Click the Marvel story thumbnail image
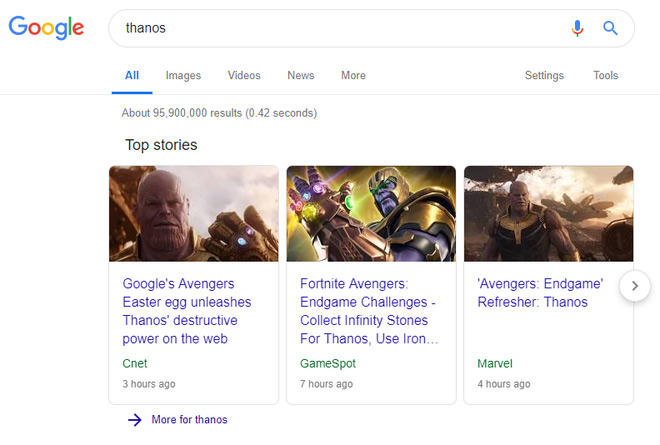This screenshot has height=445, width=660. [x=548, y=214]
